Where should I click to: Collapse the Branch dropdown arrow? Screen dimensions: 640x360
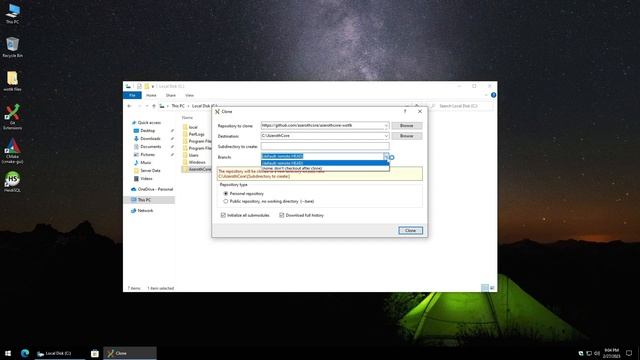[x=386, y=156]
